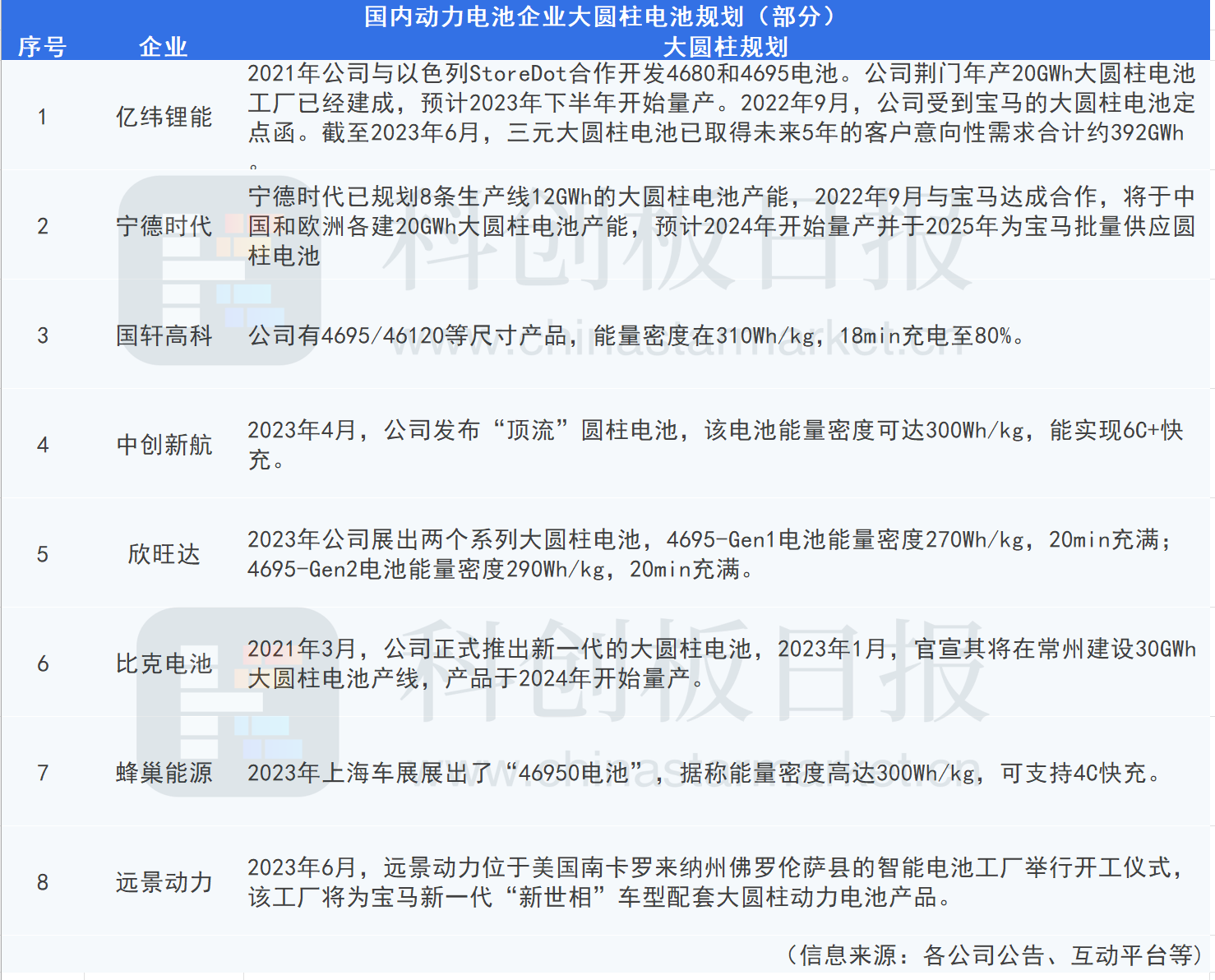
Task: Click 比克电池 text about 常州 30GWh line
Action: [721, 649]
